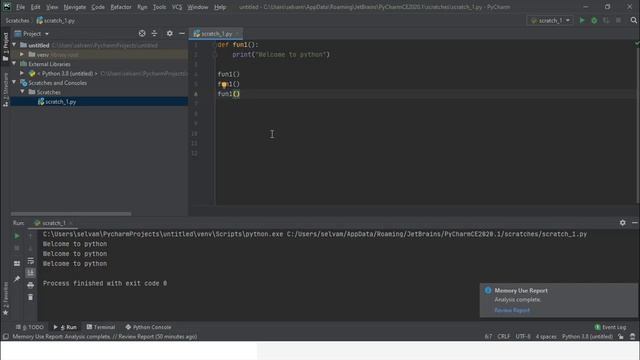
Task: Click the up arrow in Run console toolbar
Action: [x=31, y=236]
